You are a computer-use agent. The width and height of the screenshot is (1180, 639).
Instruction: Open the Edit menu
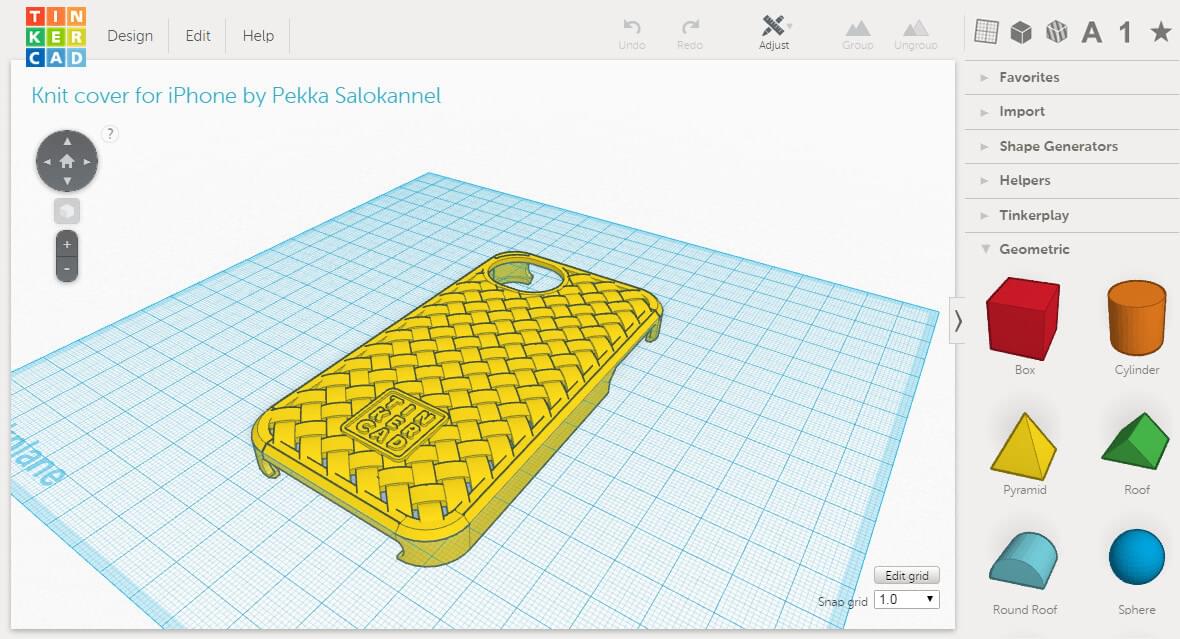point(198,36)
